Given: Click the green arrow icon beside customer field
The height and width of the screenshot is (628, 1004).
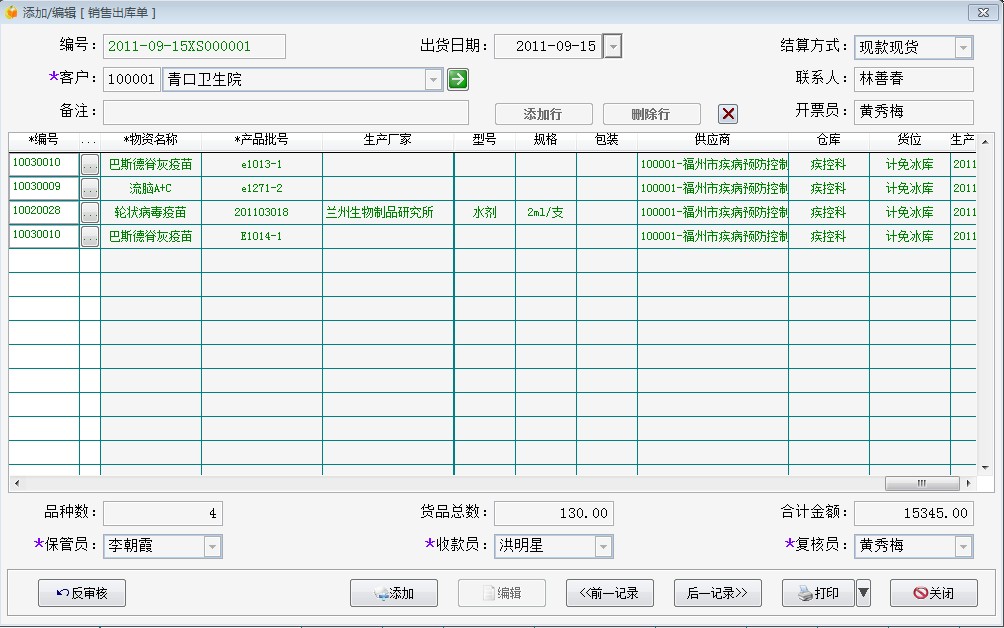Looking at the screenshot, I should tap(457, 79).
